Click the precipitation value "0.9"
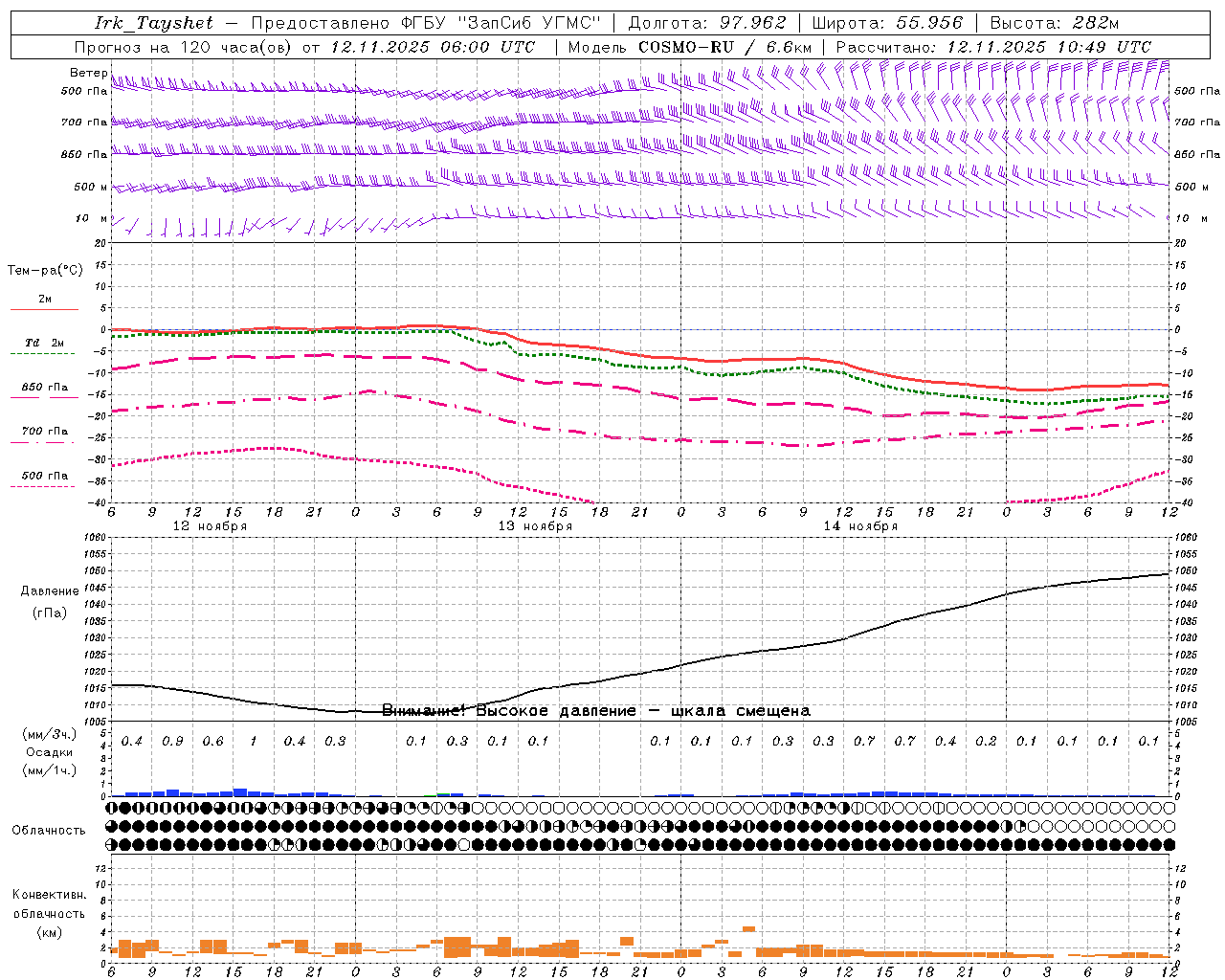The height and width of the screenshot is (980, 1225). [172, 741]
